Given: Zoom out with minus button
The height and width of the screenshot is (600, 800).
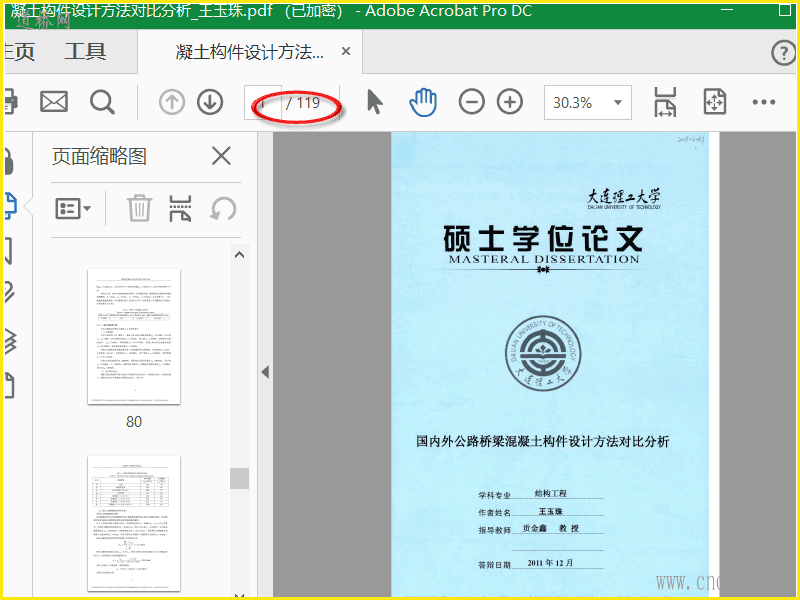Looking at the screenshot, I should pyautogui.click(x=471, y=102).
